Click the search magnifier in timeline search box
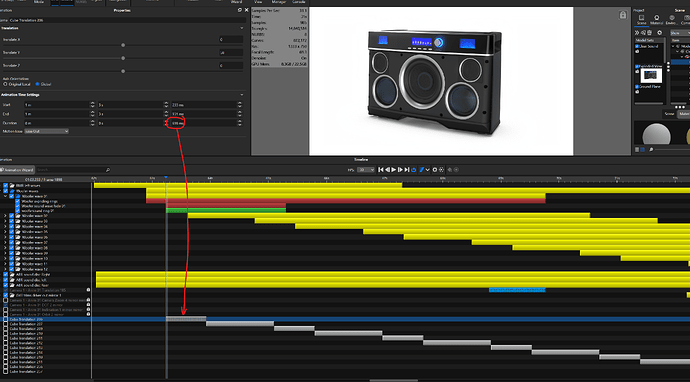The height and width of the screenshot is (382, 690). [x=107, y=170]
